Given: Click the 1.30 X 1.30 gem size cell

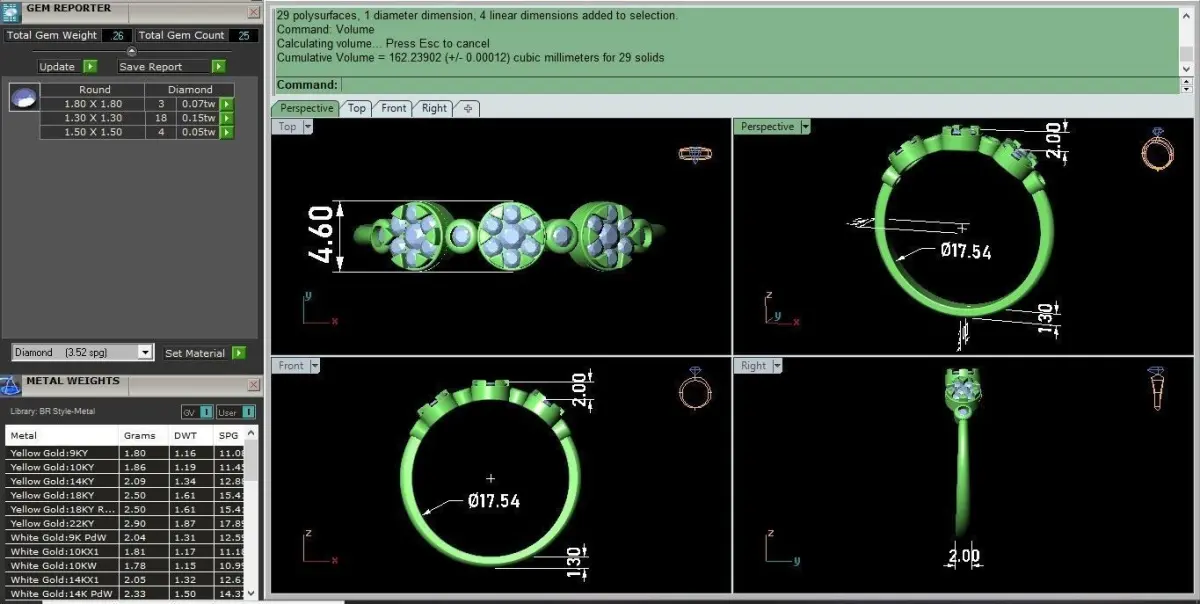Looking at the screenshot, I should (93, 118).
